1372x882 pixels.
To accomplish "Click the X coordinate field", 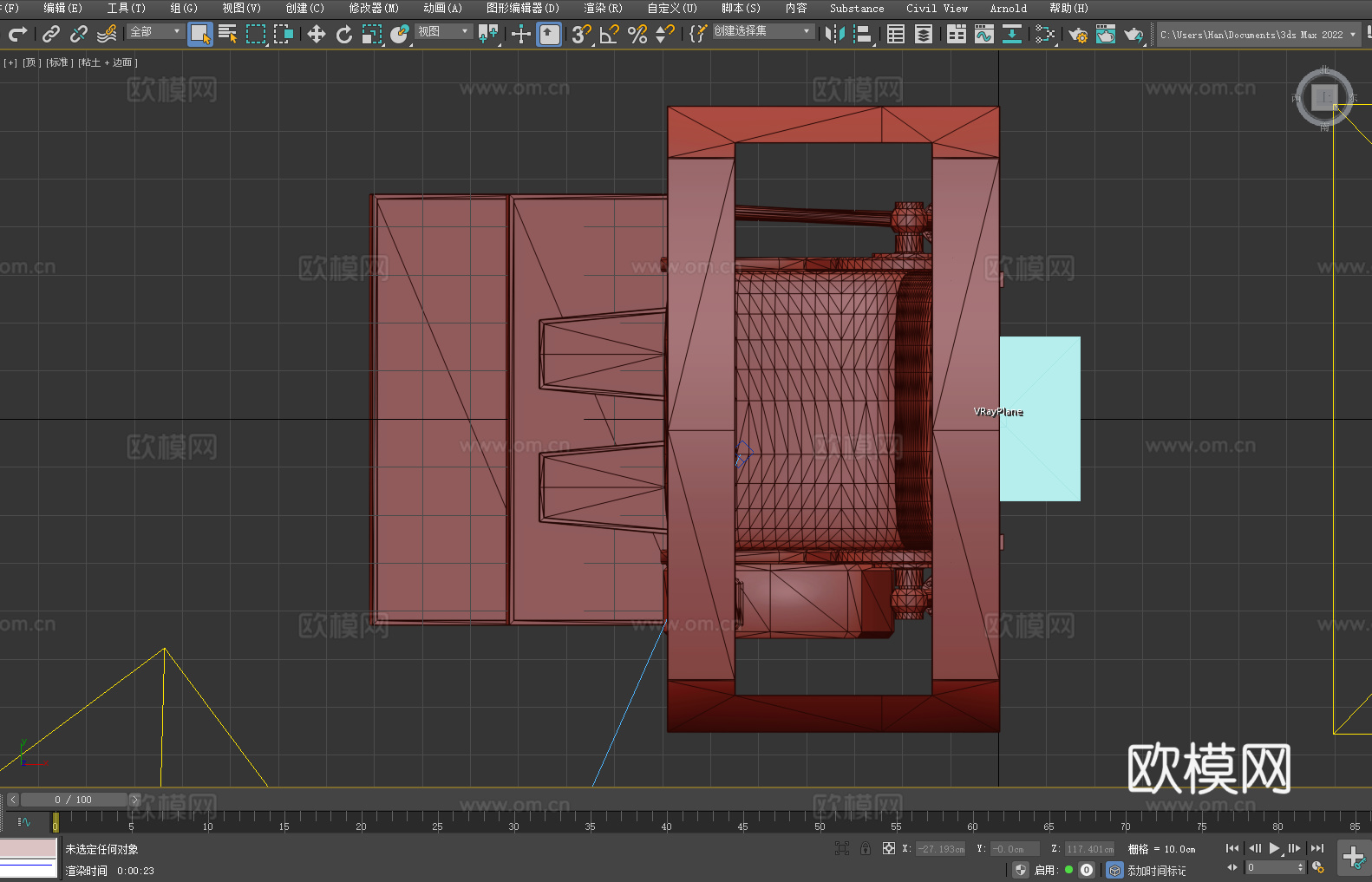I will click(941, 849).
